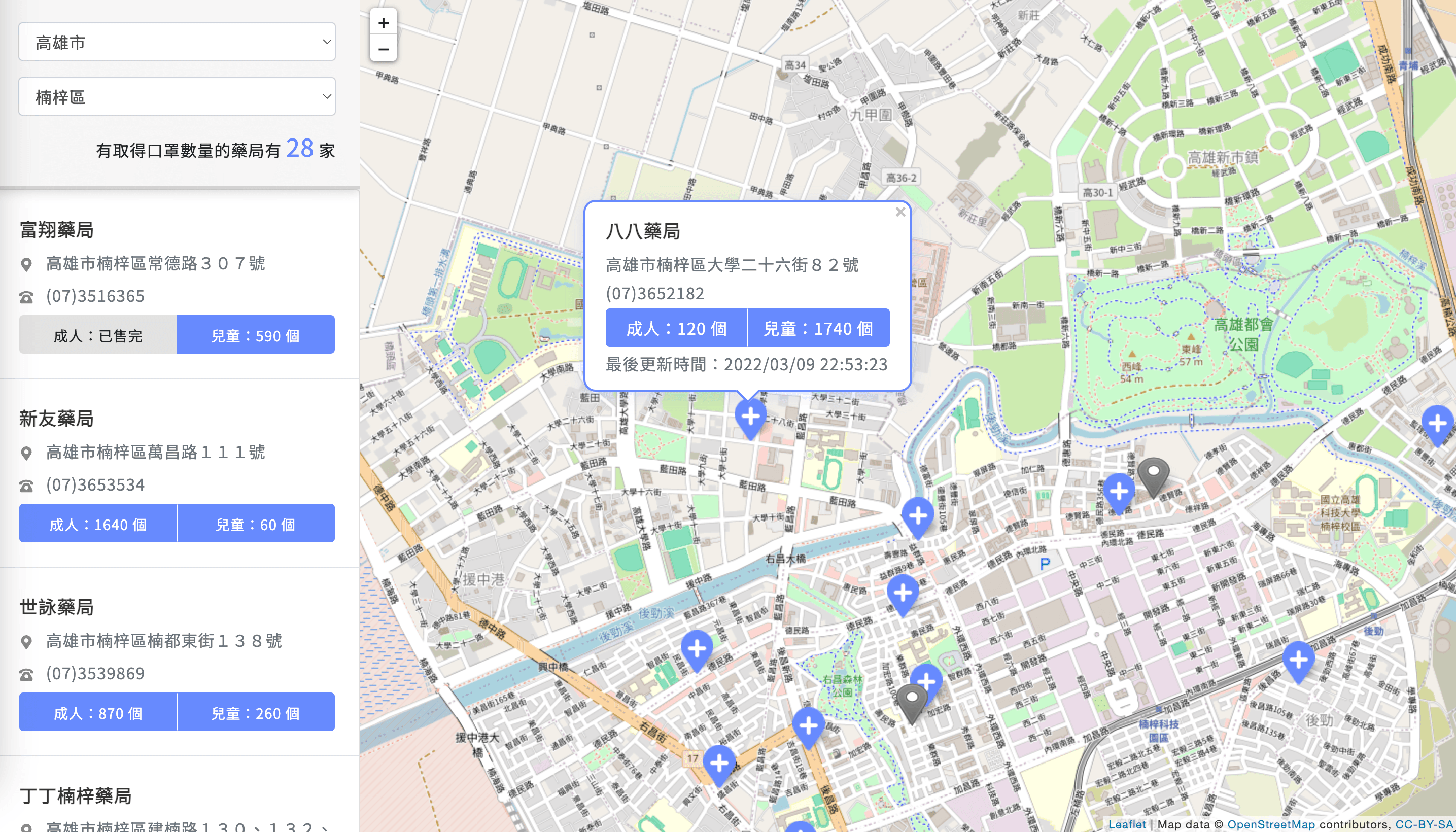
Task: Click 世詠藥局 adult masks 870 button
Action: click(x=98, y=711)
